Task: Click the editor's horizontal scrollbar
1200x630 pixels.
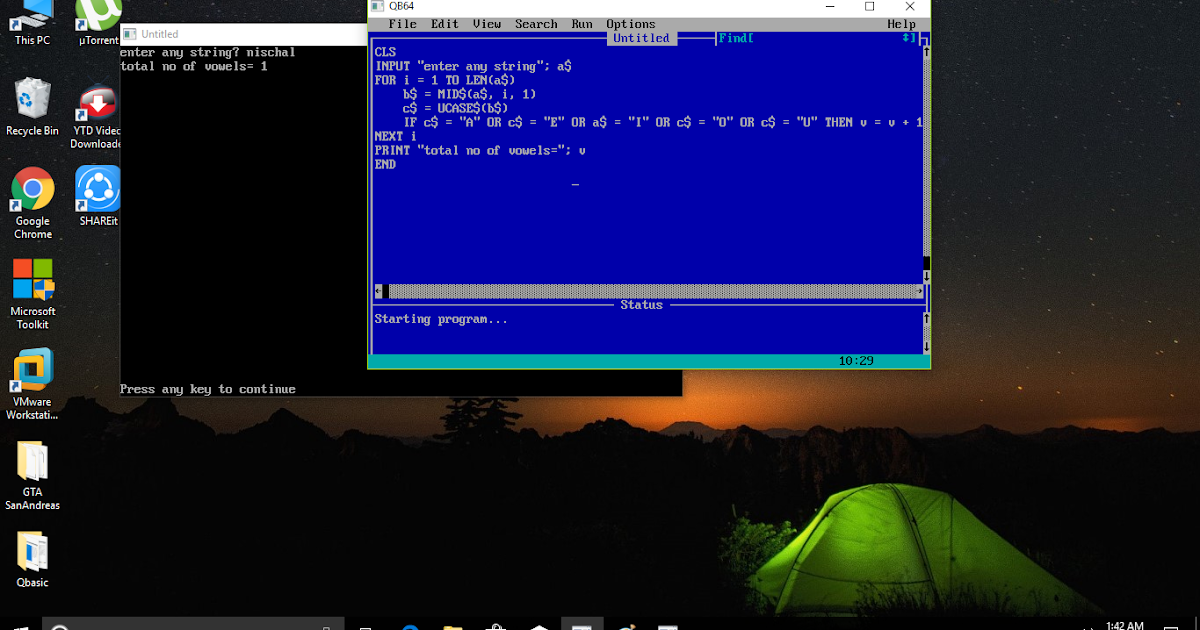Action: [650, 291]
